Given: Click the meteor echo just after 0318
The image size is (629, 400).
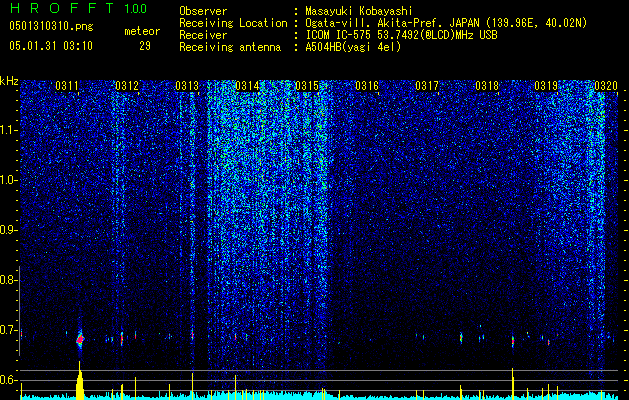Looking at the screenshot, I should click(513, 341).
